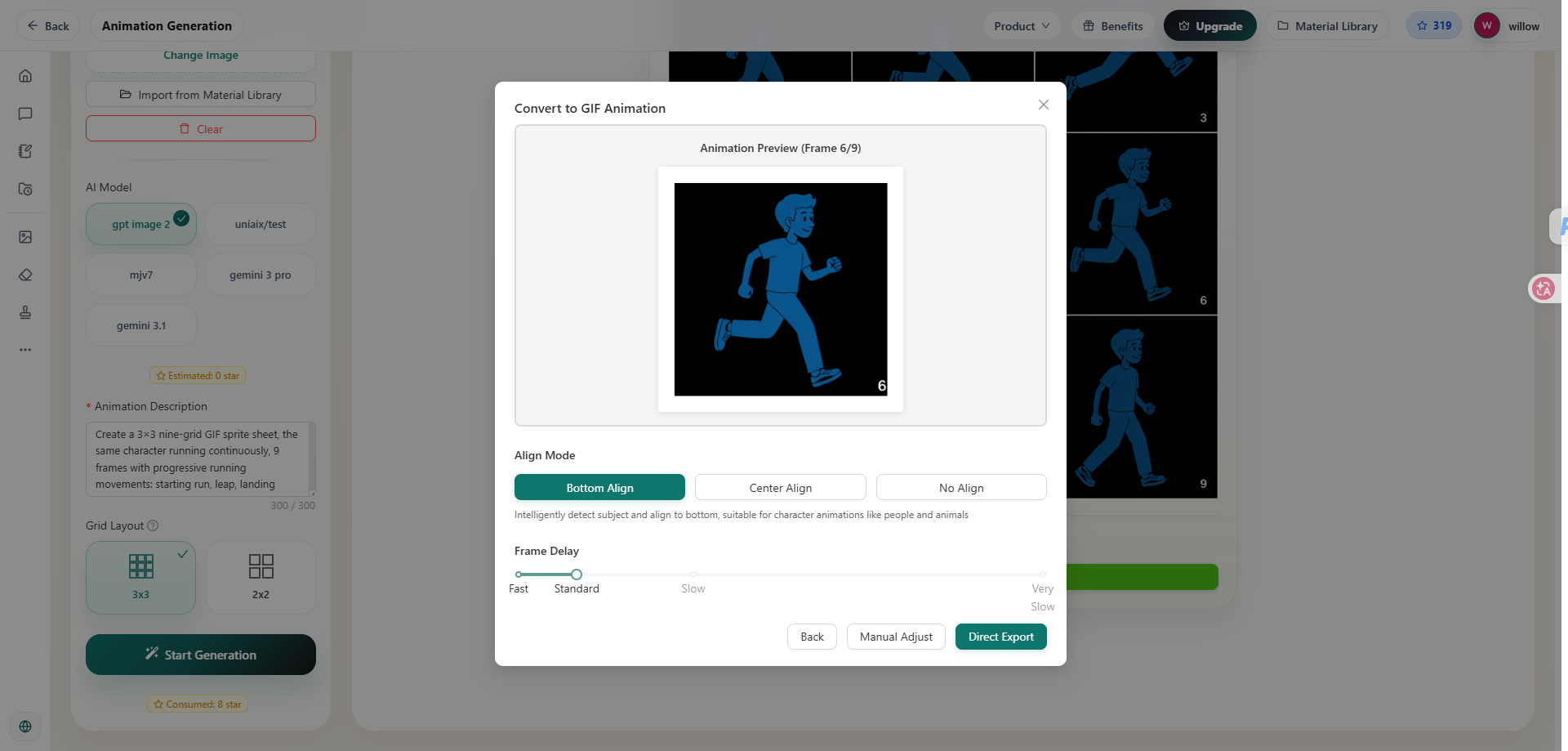Choose the No Align option
Viewport: 1568px width, 751px height.
(x=961, y=487)
